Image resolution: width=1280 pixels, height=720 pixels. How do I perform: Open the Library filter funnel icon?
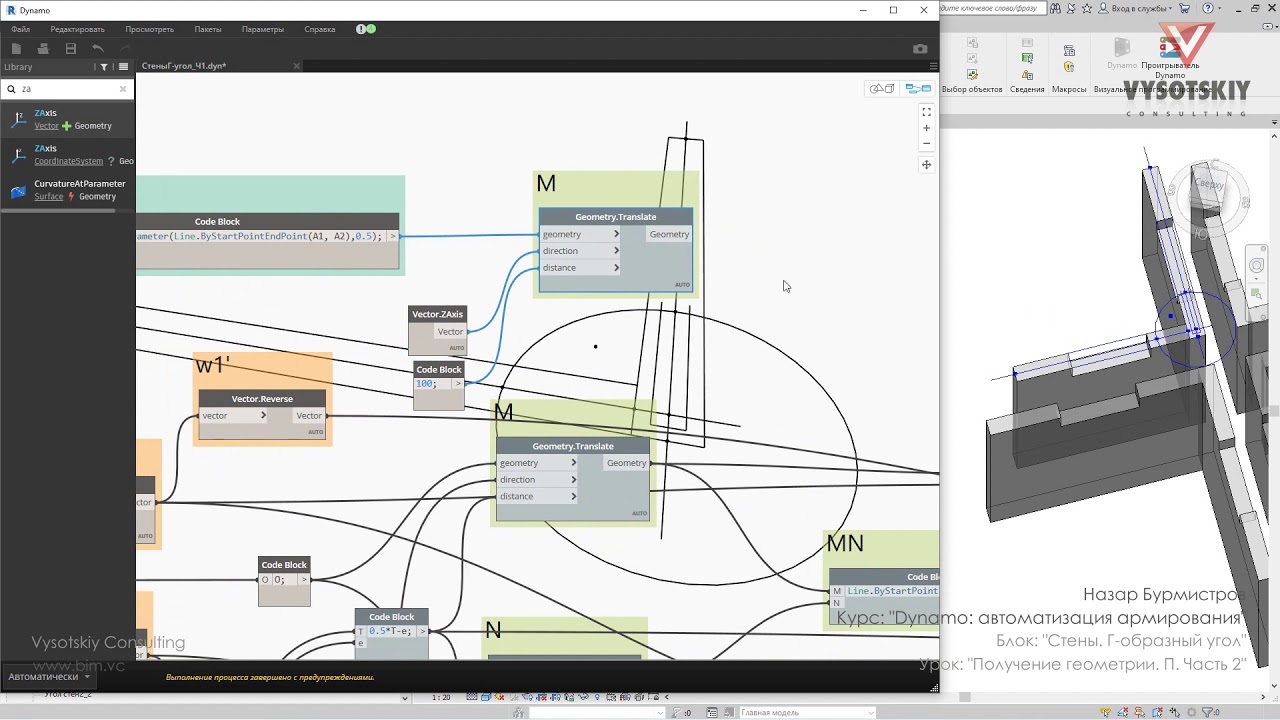104,67
